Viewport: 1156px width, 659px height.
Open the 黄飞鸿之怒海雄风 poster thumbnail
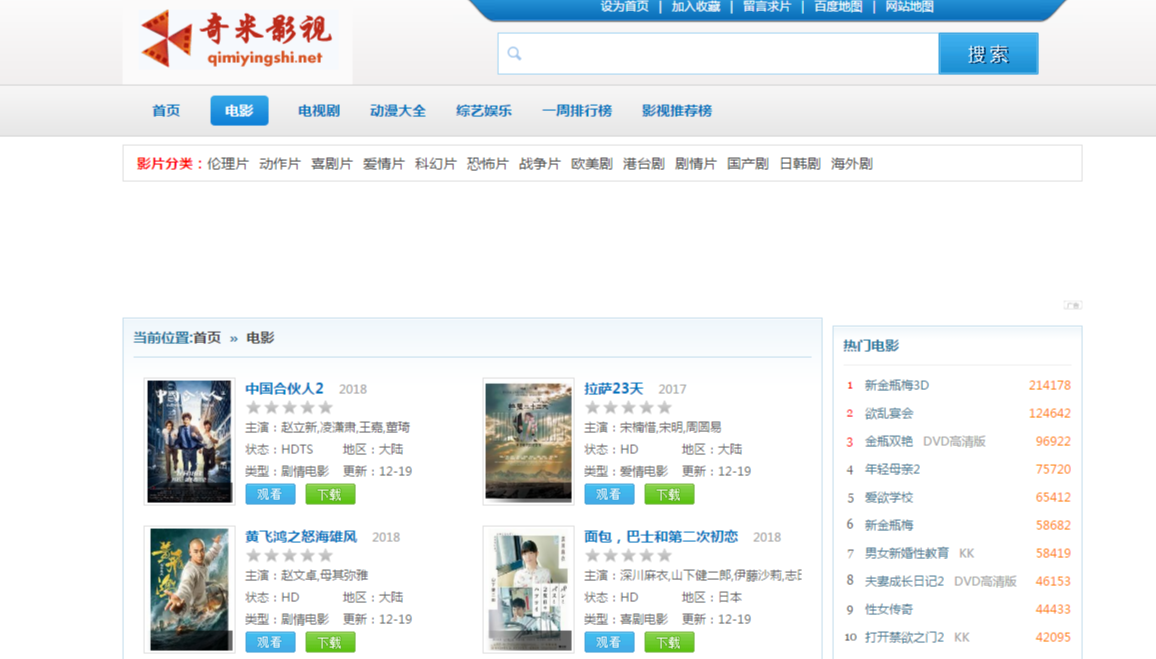click(189, 589)
